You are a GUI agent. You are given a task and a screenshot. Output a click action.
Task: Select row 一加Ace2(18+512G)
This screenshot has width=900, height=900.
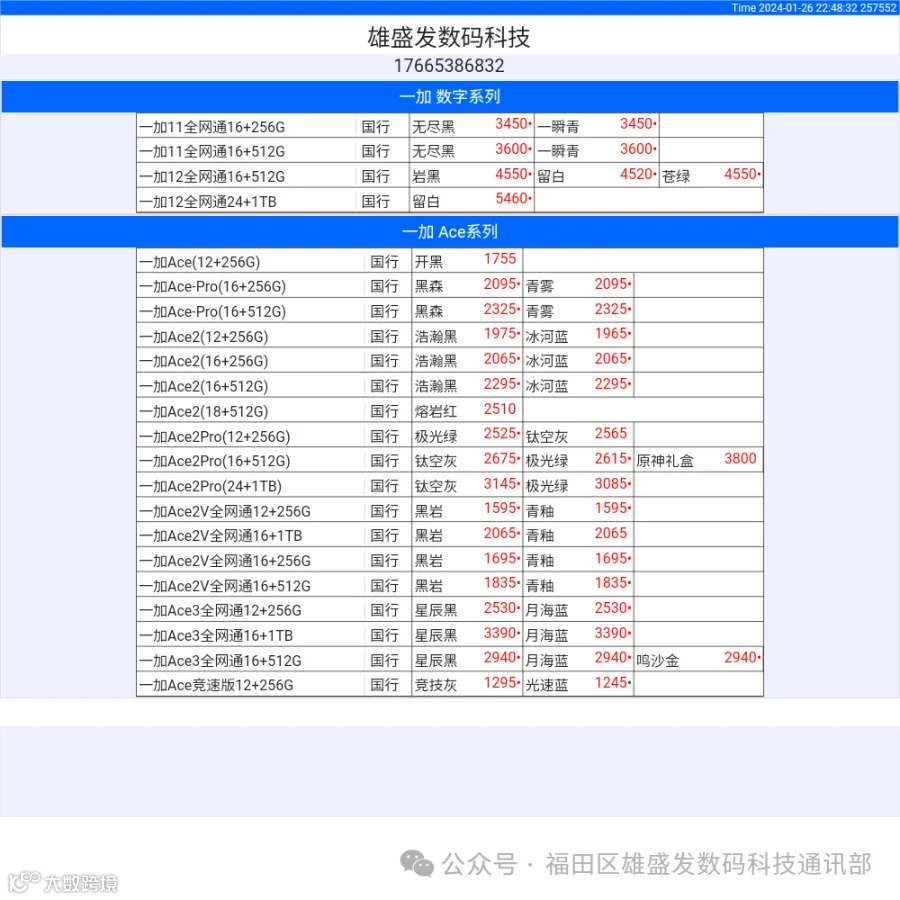(x=450, y=410)
